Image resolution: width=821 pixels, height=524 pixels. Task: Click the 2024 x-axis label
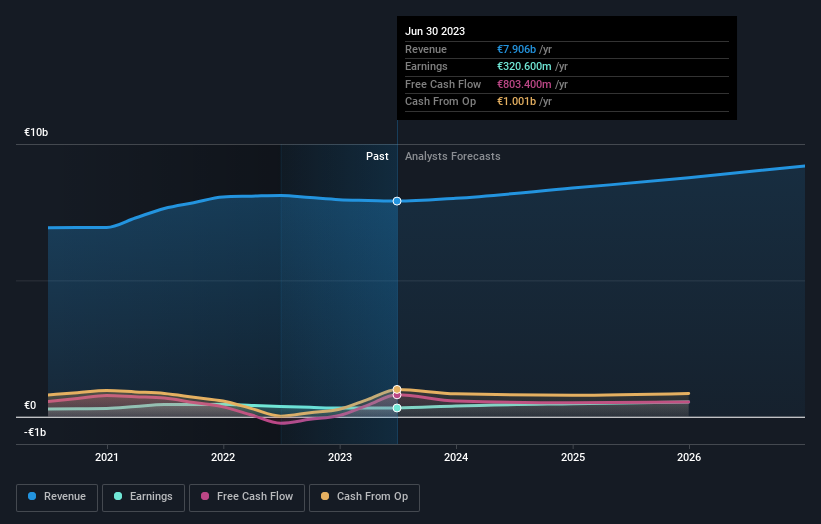pyautogui.click(x=456, y=457)
